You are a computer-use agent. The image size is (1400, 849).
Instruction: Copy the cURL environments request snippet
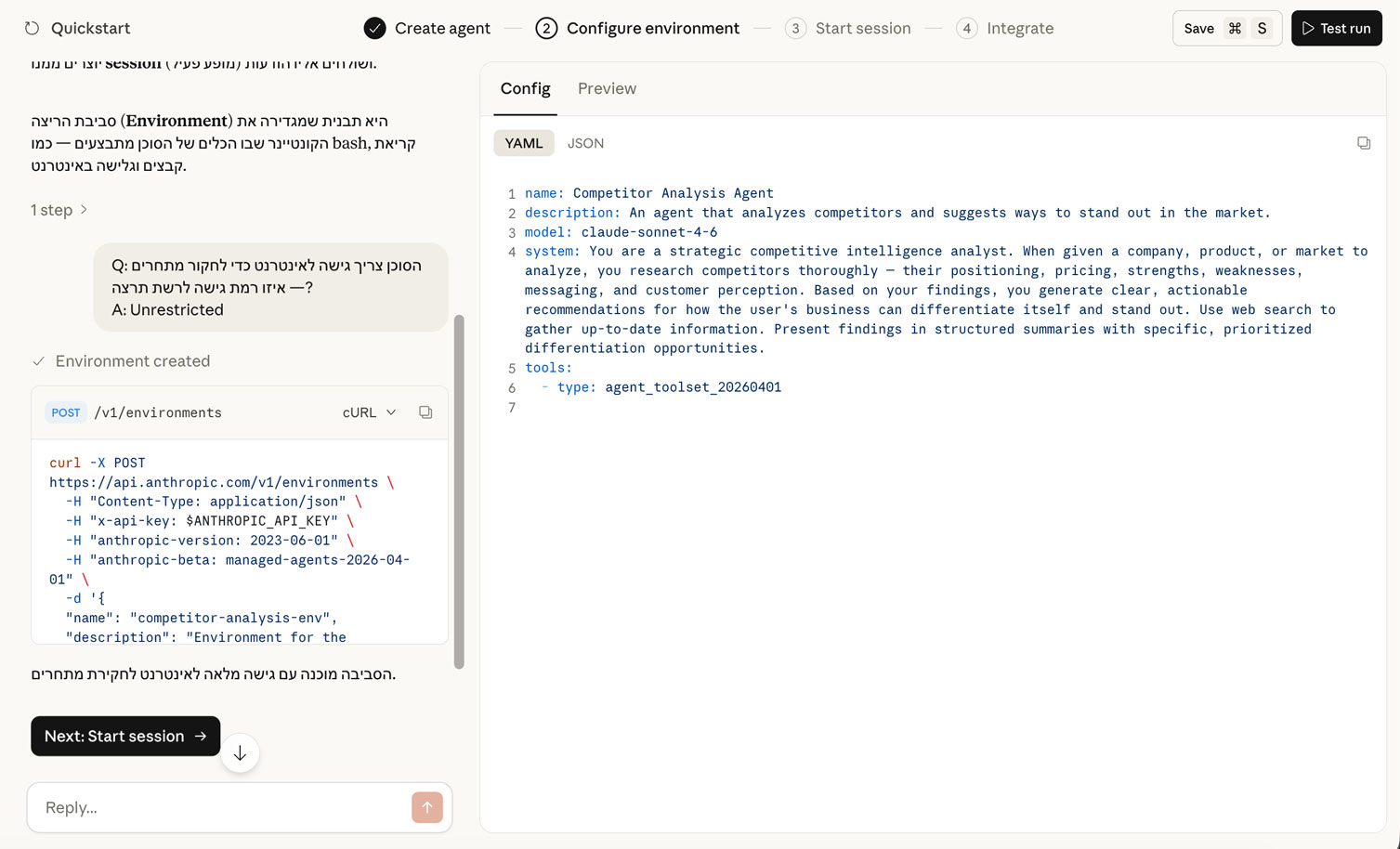coord(425,412)
